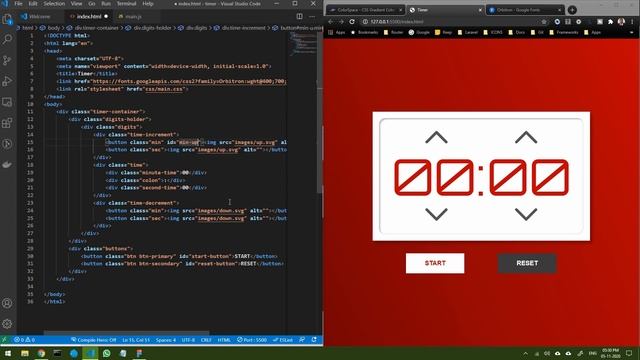Open the Manage gear menu in VS Code
This screenshot has height=360, width=640.
pyautogui.click(x=7, y=324)
